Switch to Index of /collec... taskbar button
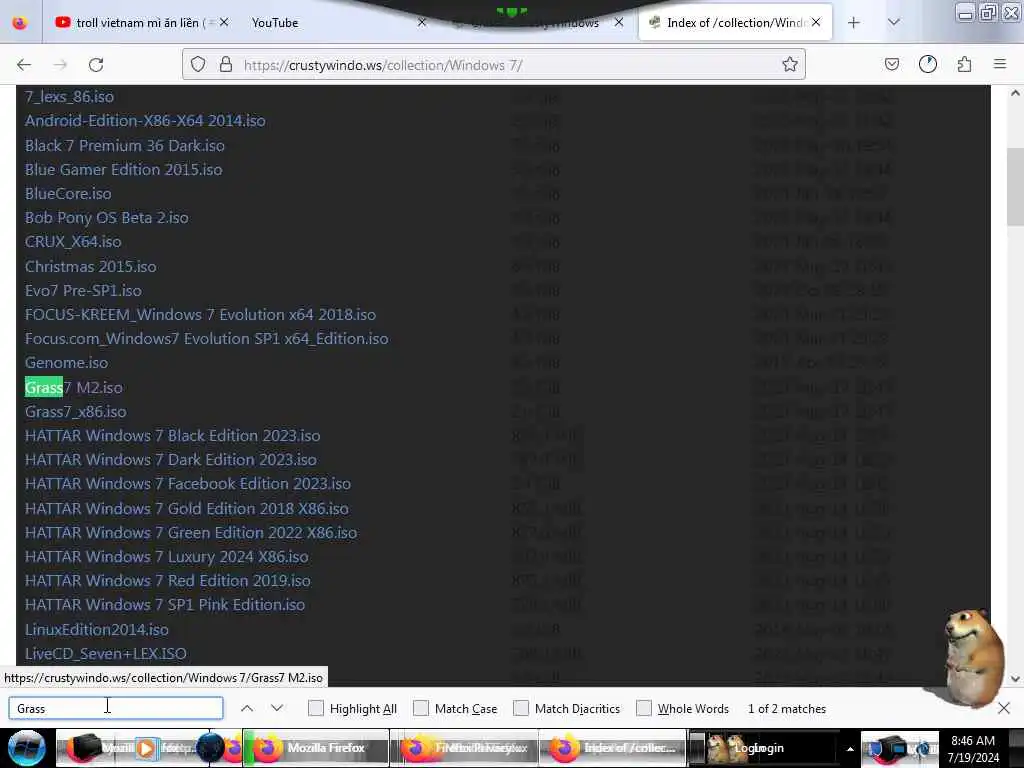 click(x=613, y=748)
